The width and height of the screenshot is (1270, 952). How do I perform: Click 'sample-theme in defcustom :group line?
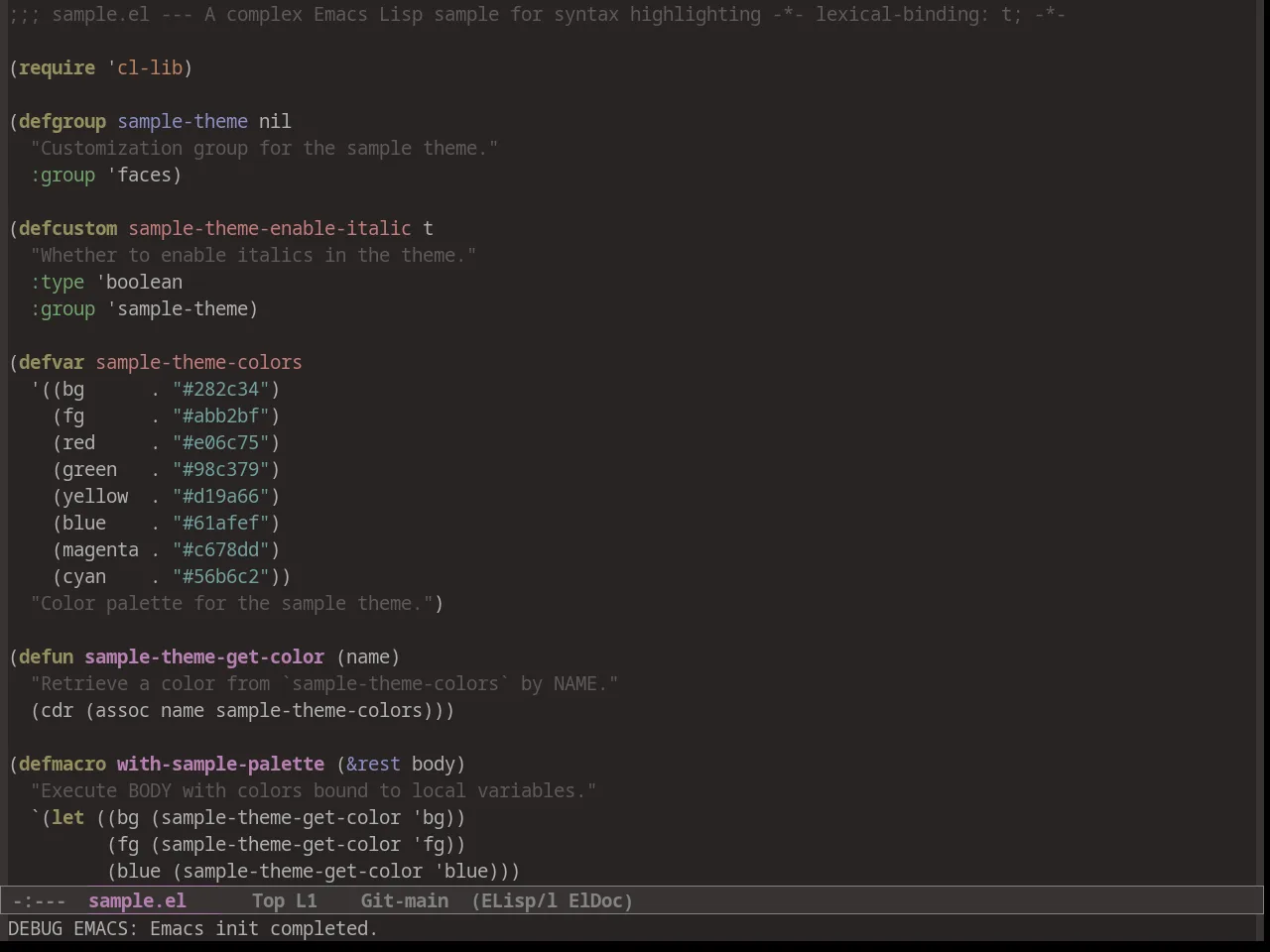(177, 308)
